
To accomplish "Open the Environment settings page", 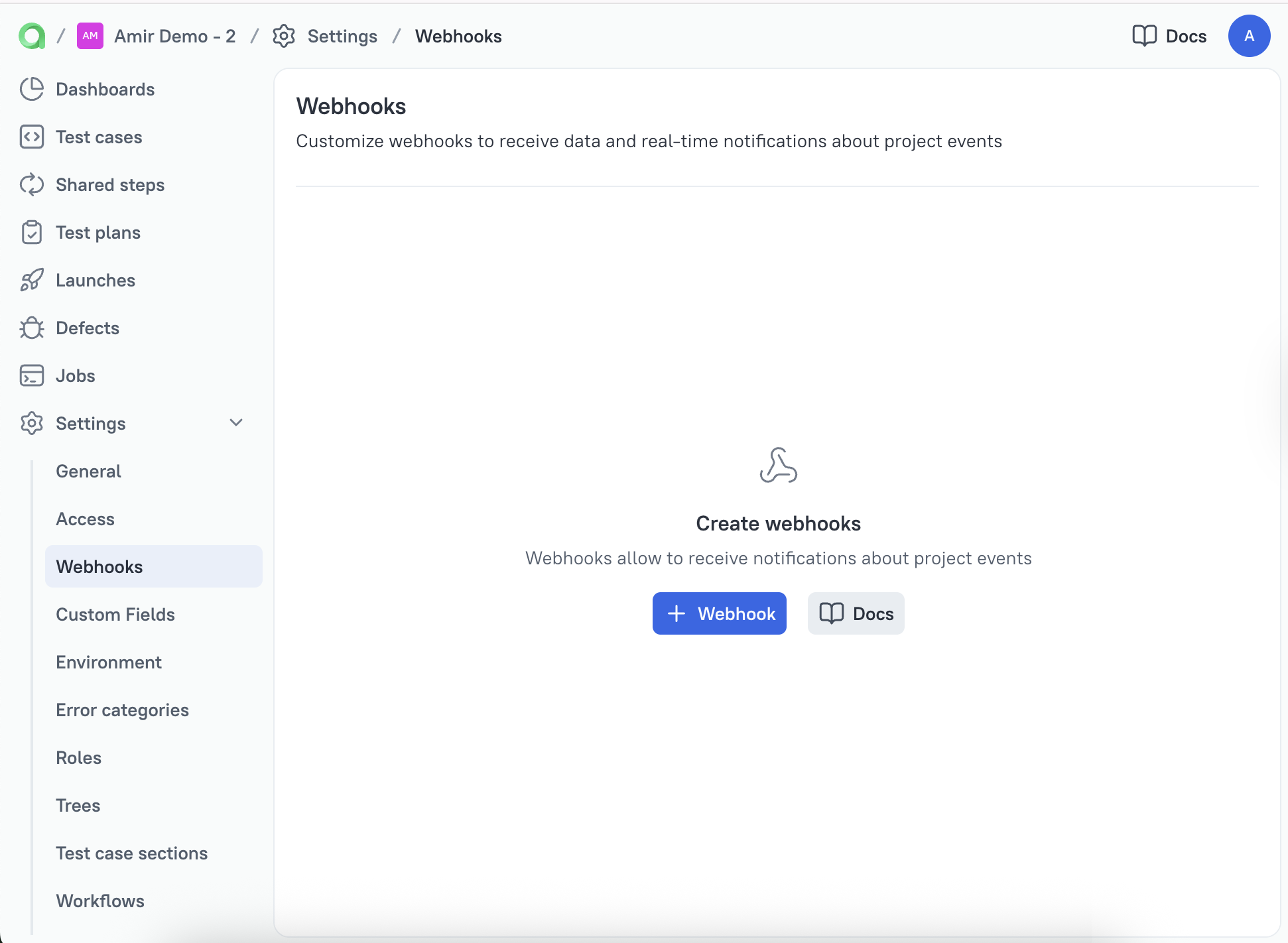I will pyautogui.click(x=109, y=662).
